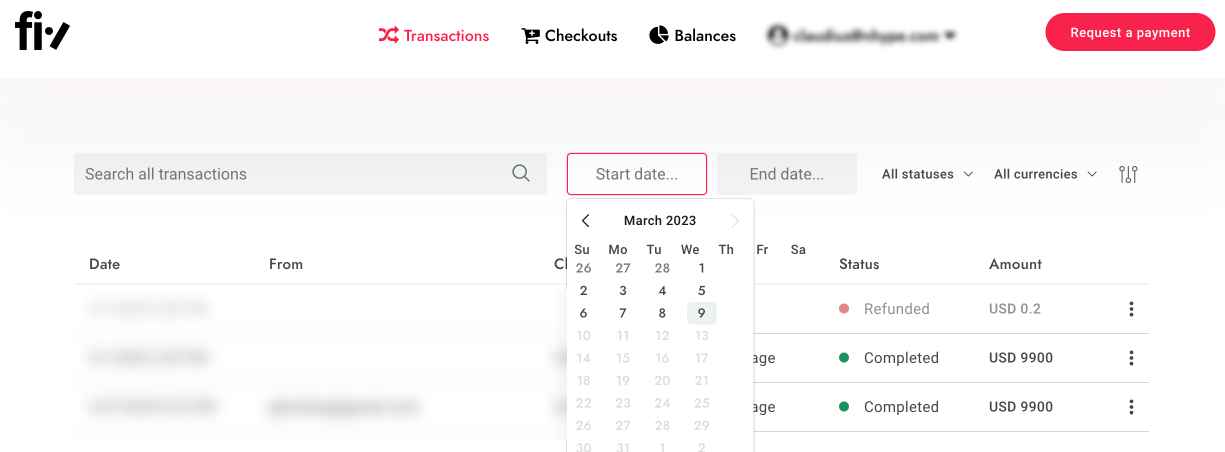Screen dimensions: 1225x452
Task: Go to previous month in calendar
Action: [x=586, y=221]
